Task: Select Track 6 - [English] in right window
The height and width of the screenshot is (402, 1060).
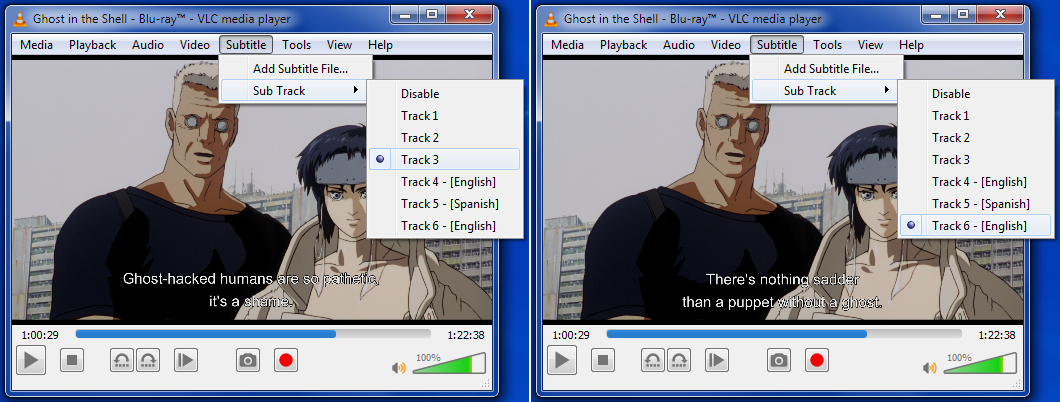Action: tap(975, 226)
